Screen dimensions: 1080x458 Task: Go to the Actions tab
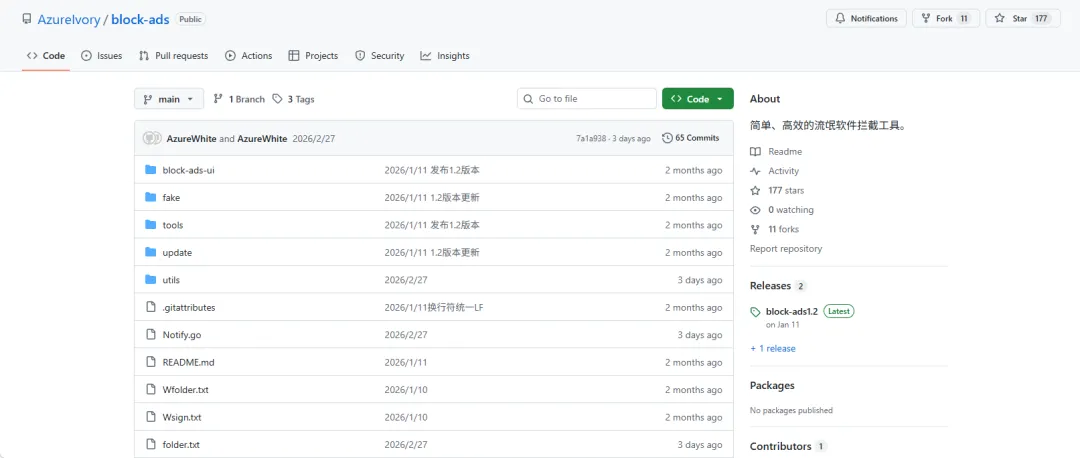(249, 56)
